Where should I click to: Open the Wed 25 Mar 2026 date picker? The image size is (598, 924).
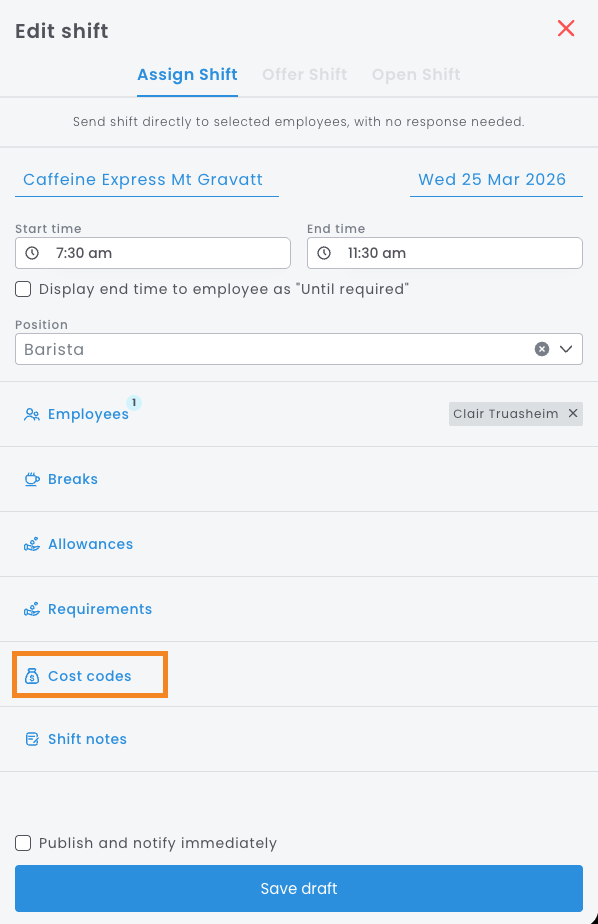click(x=496, y=180)
